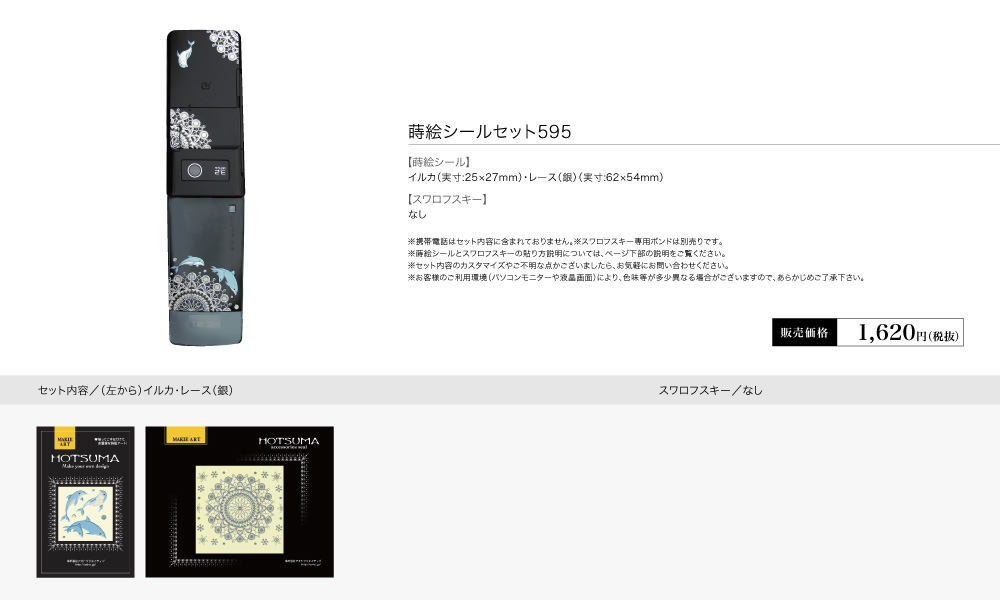
Task: Click the 販売価格 black label
Action: 804,332
